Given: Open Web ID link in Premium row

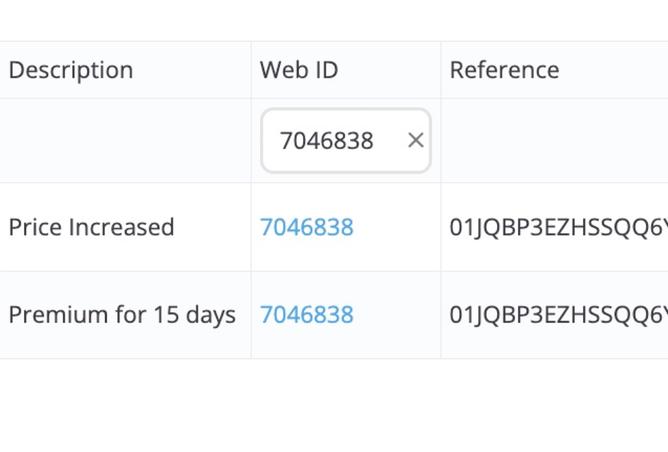Looking at the screenshot, I should point(307,315).
